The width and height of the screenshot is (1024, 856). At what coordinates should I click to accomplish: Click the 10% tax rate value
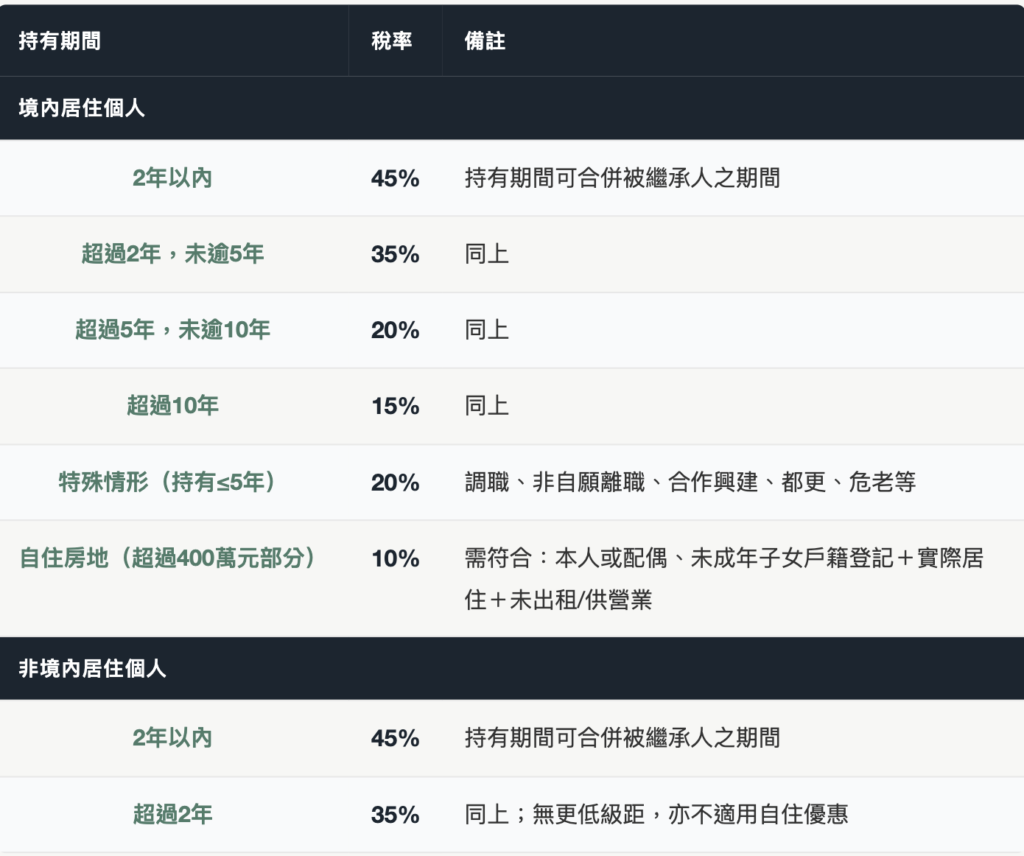tap(395, 558)
